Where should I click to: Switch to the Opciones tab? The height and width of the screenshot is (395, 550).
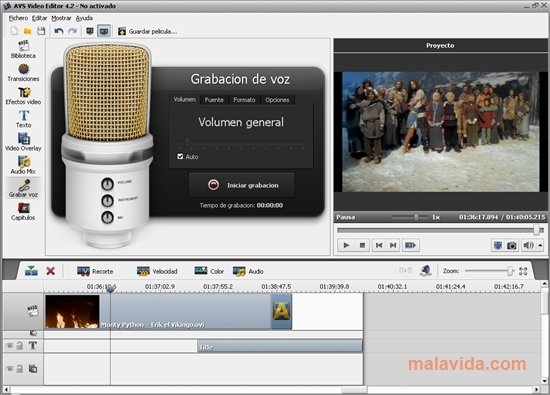[x=277, y=100]
